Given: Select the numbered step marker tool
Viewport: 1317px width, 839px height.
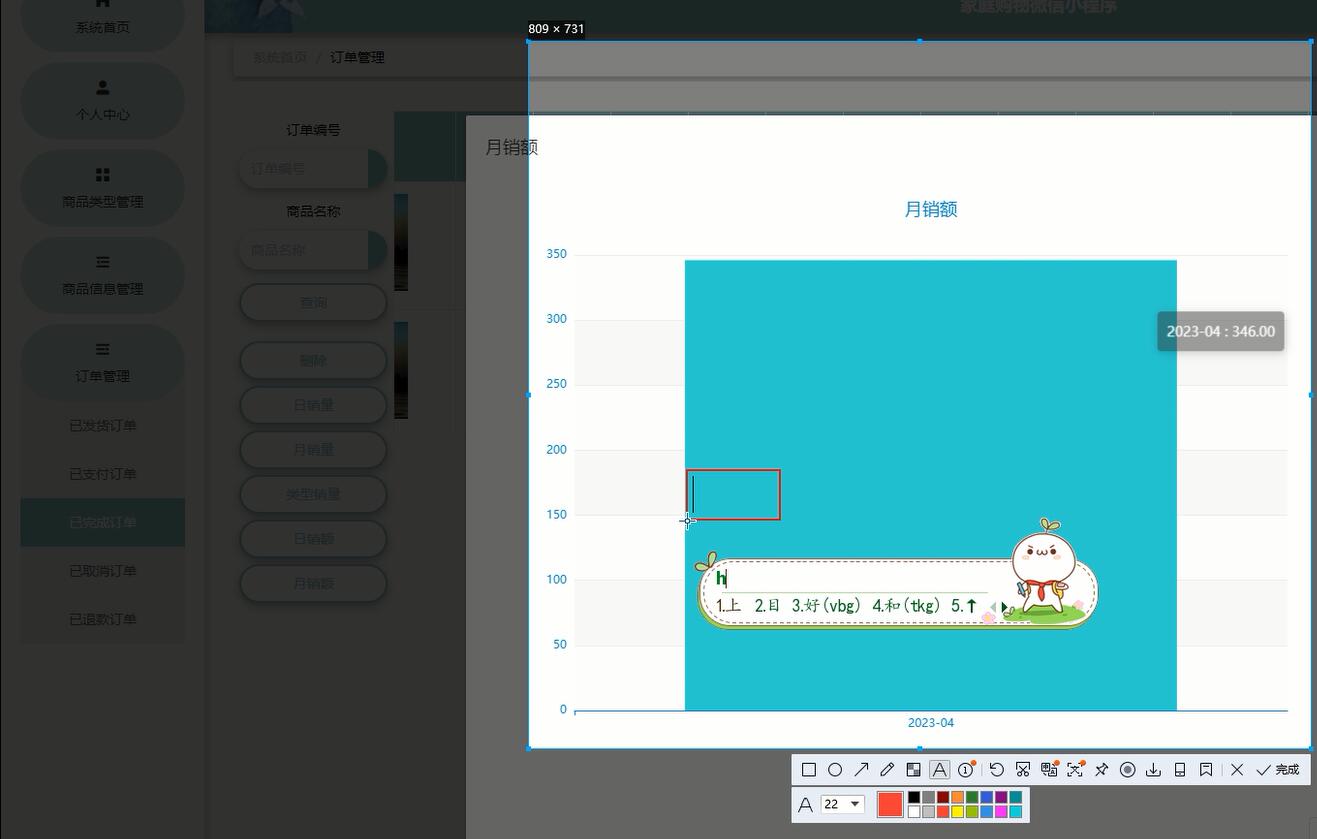Looking at the screenshot, I should coord(965,769).
